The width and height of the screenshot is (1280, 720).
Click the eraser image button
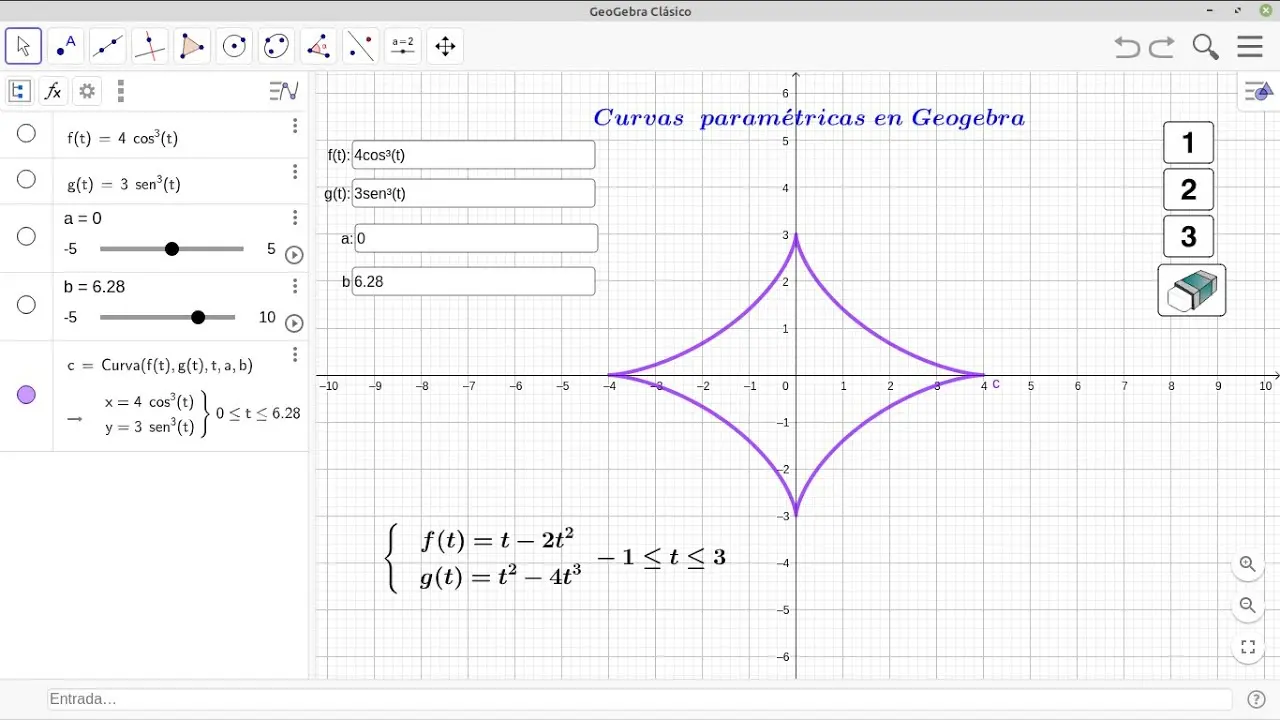(x=1192, y=290)
